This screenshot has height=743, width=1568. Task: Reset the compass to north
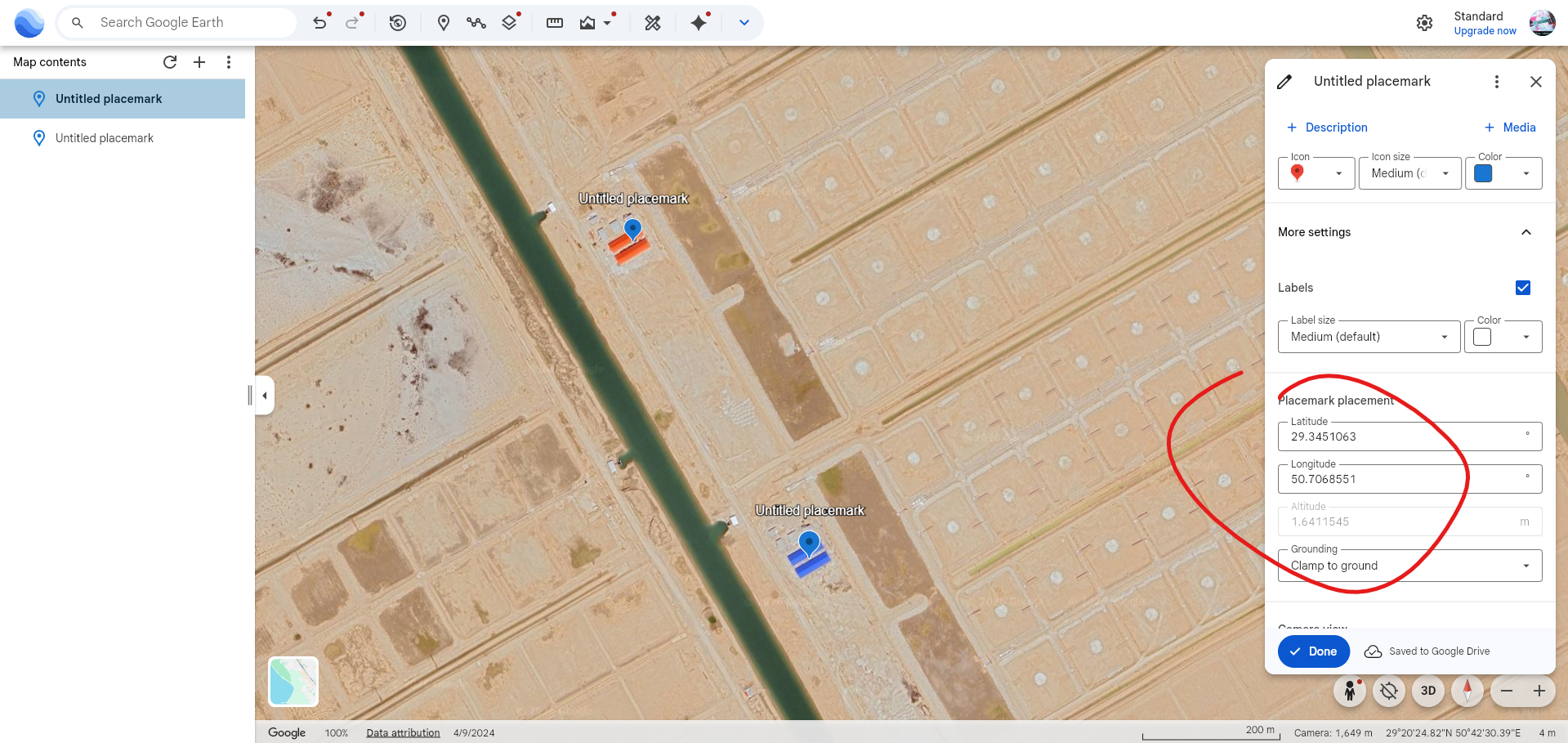click(1467, 691)
